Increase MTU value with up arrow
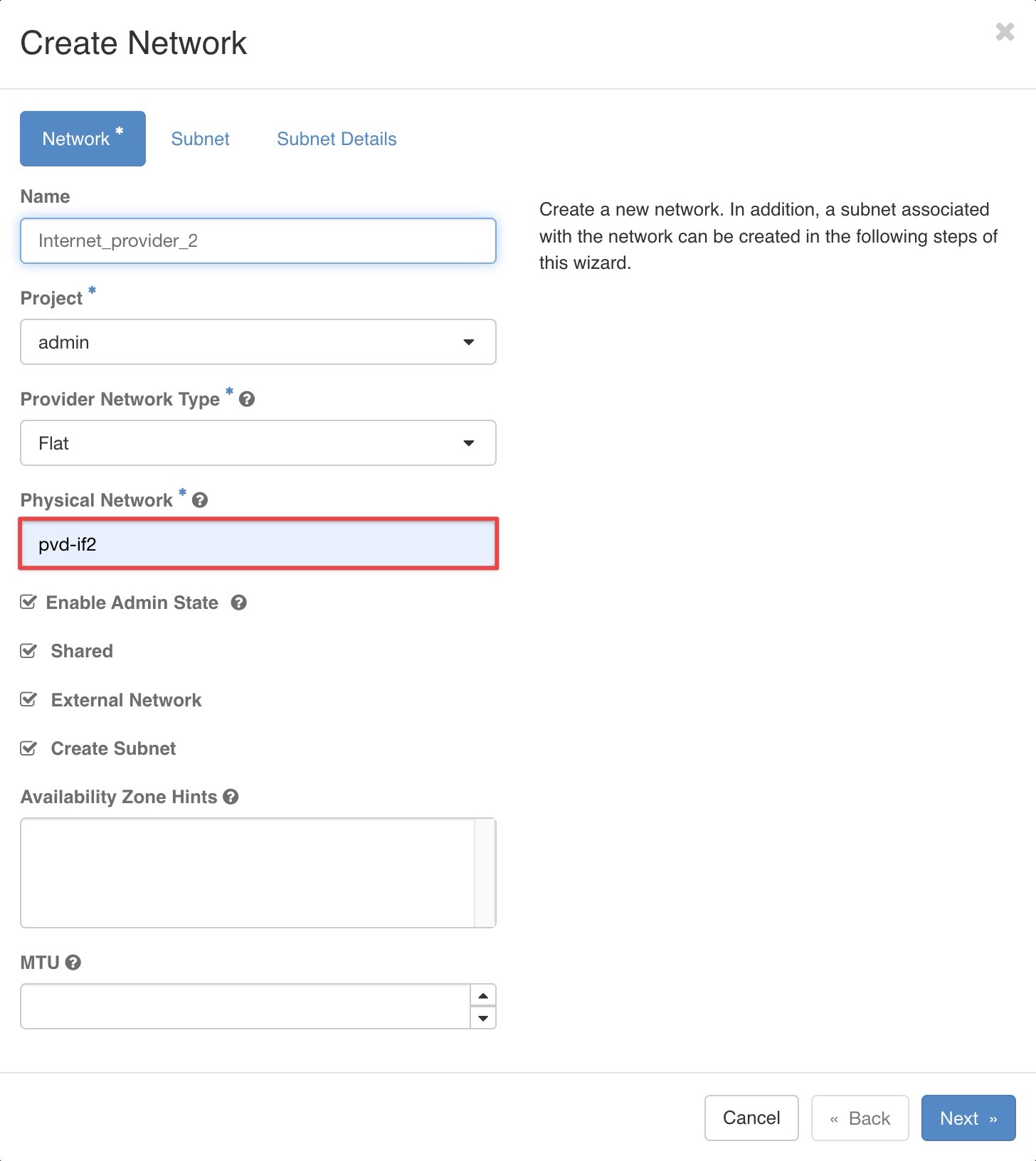This screenshot has height=1161, width=1036. coord(483,995)
